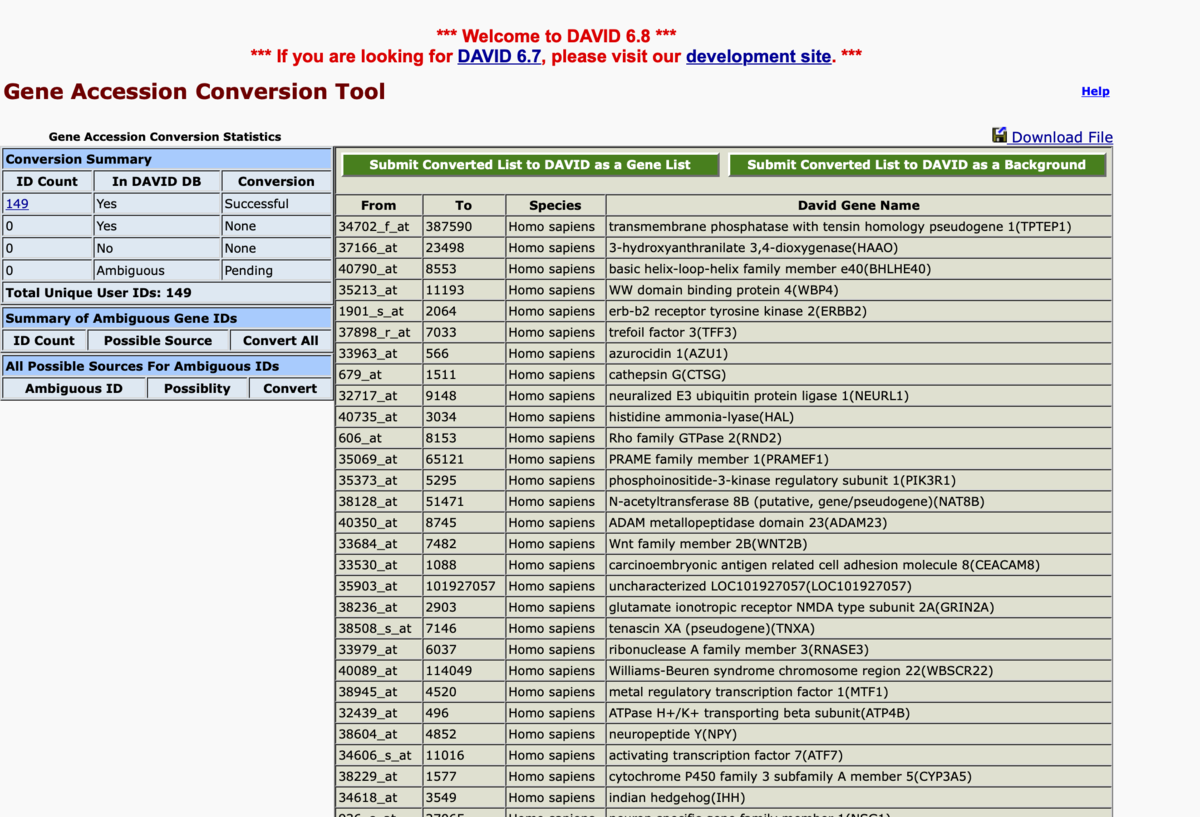Select probe ID 606_at
The image size is (1200, 817).
point(360,438)
